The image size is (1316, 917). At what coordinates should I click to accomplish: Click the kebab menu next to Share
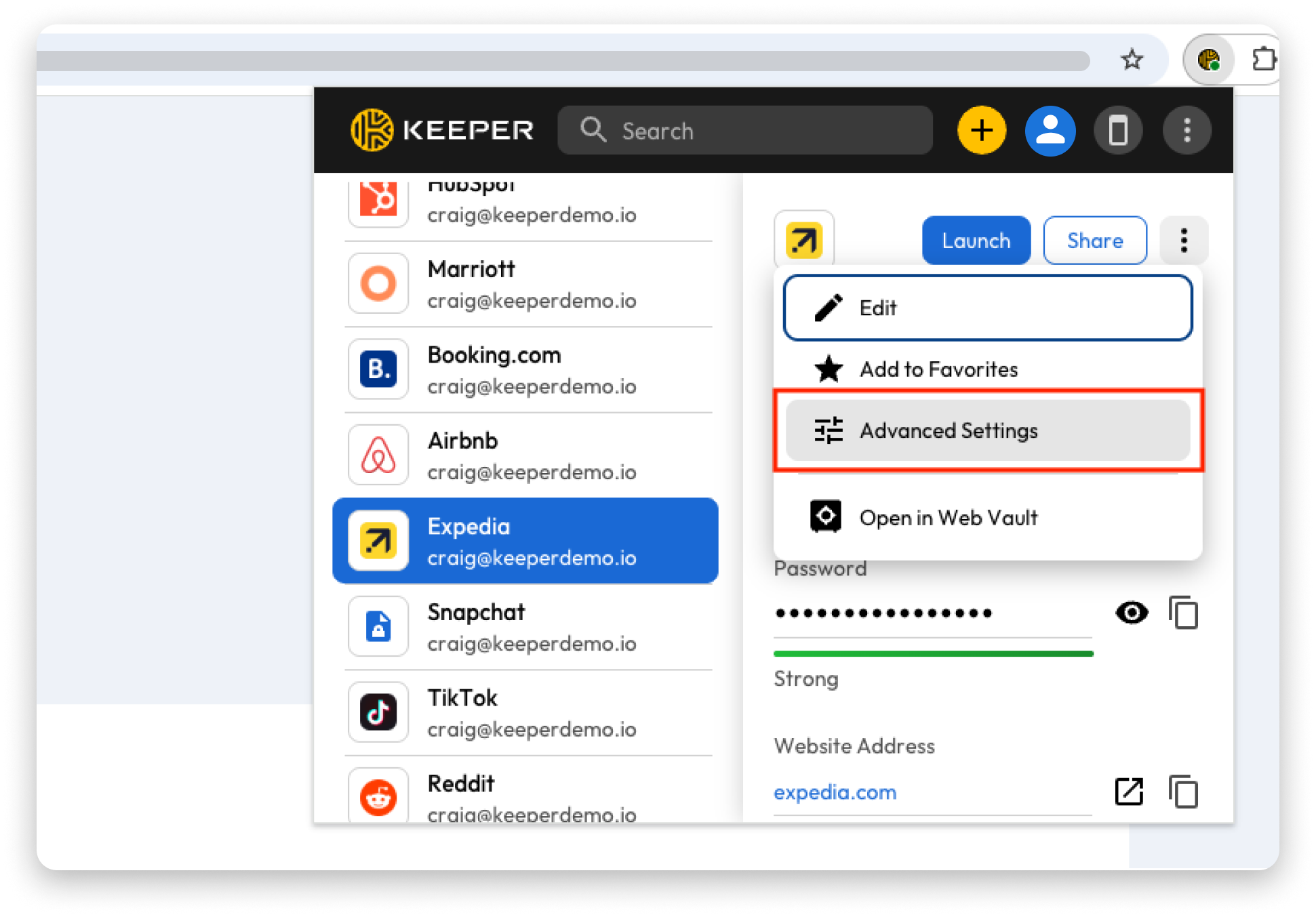(1184, 240)
